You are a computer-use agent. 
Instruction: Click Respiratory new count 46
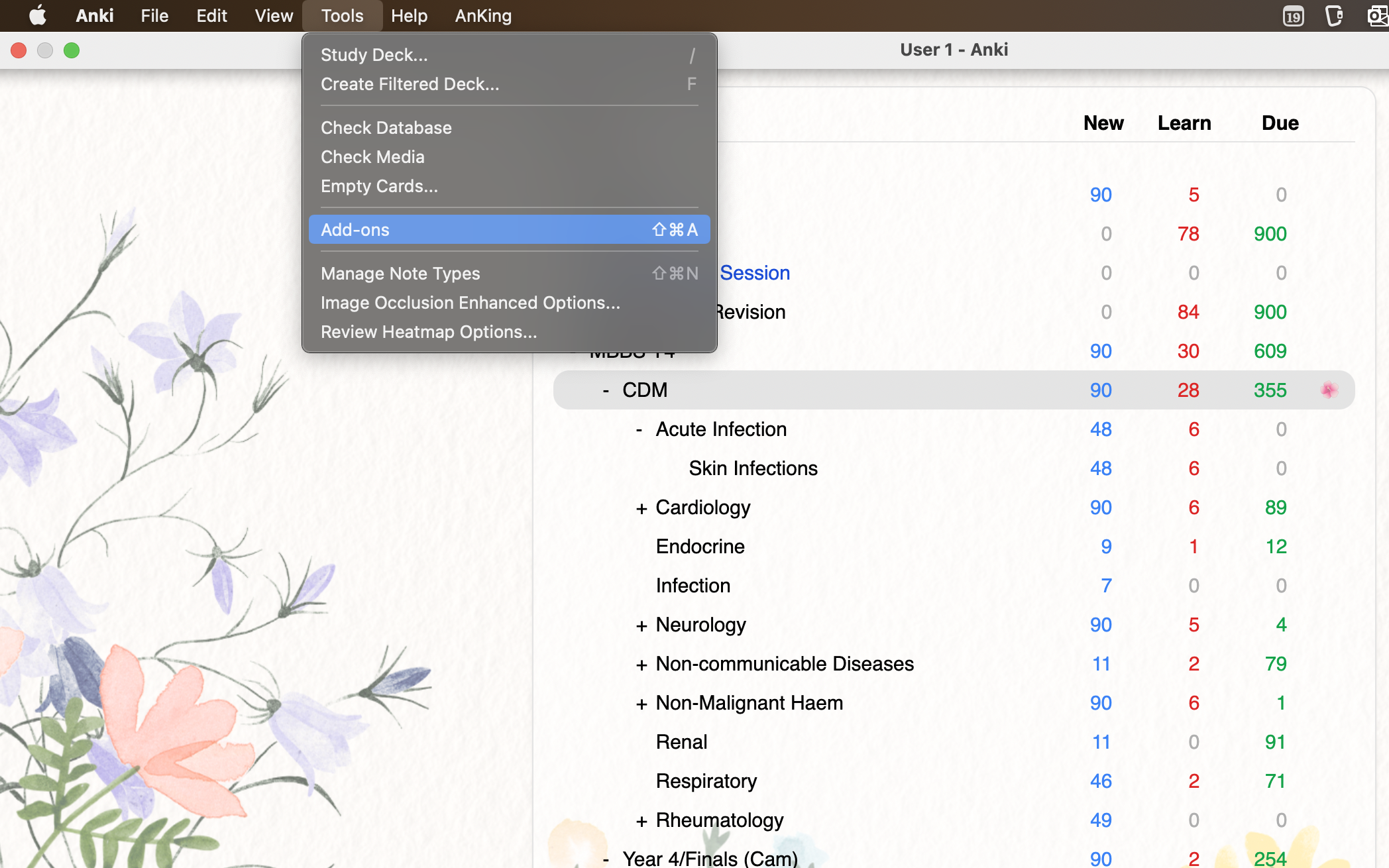(x=1101, y=781)
